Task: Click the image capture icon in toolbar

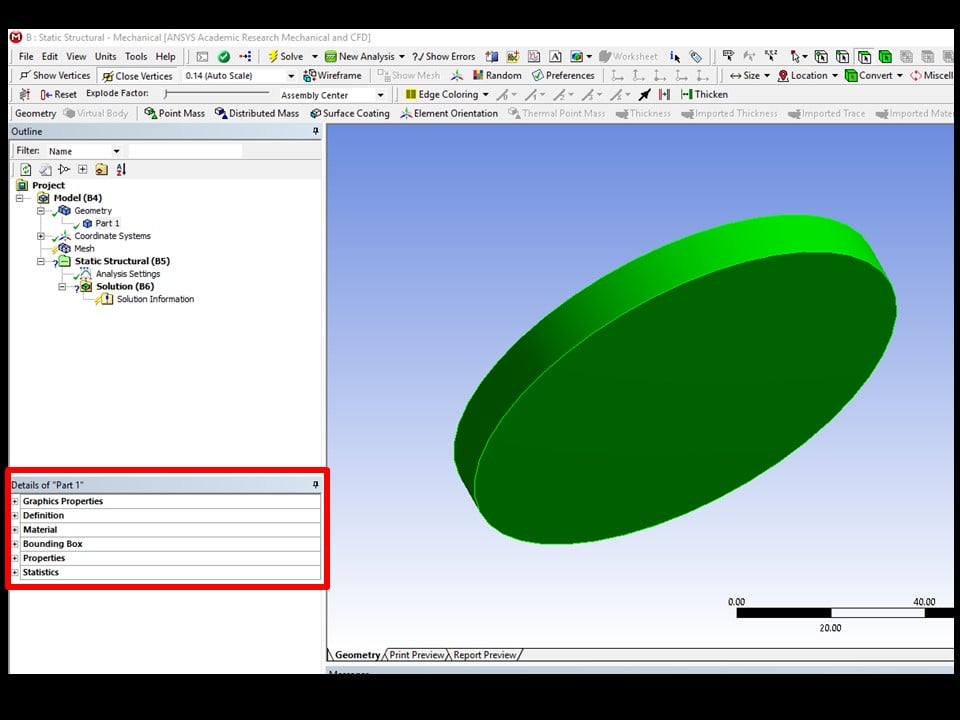Action: (577, 56)
